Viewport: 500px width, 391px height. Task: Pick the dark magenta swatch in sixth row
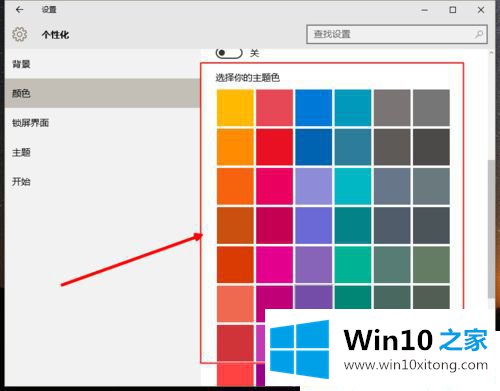tap(274, 297)
